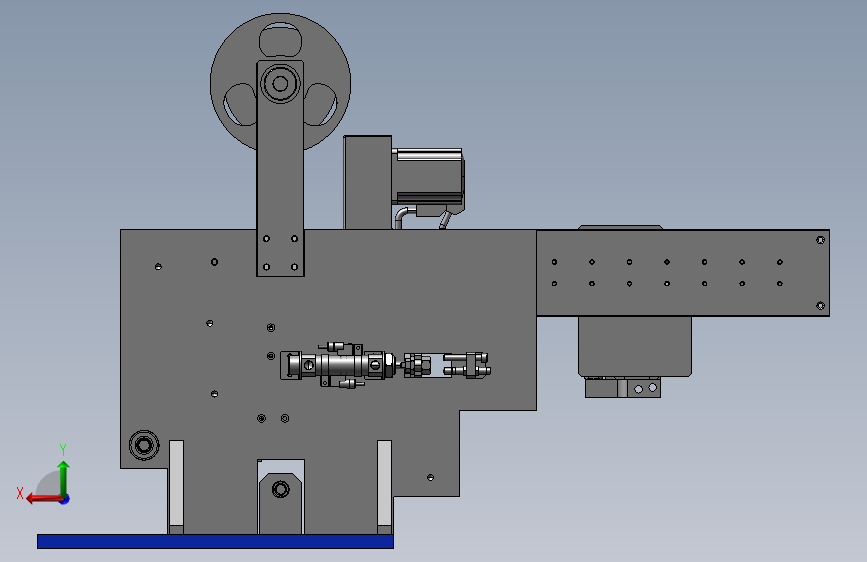867x562 pixels.
Task: Select the motor mounting block beside the reel arm
Action: 367,183
